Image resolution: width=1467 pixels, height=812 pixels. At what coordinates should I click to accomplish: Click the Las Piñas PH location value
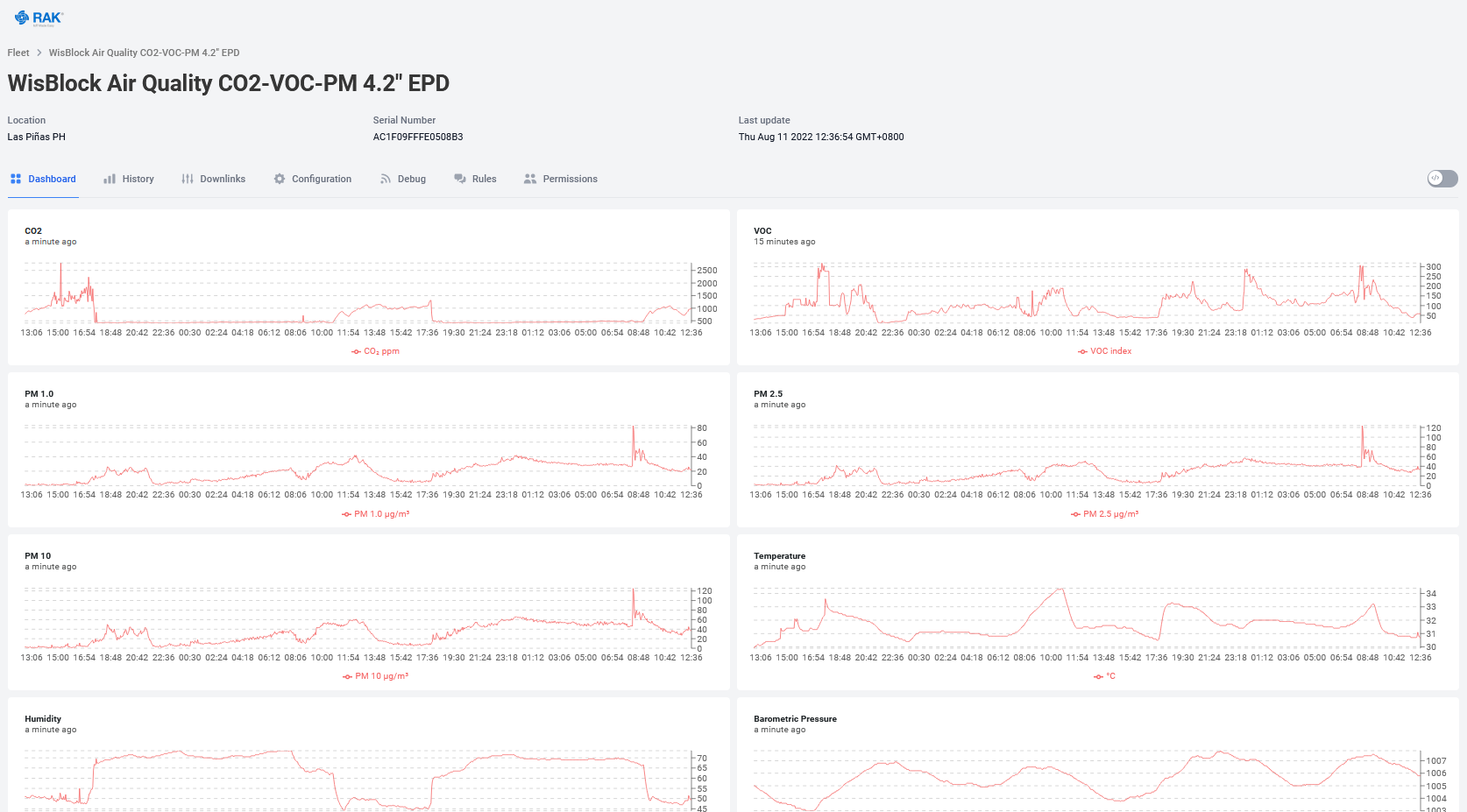[36, 137]
